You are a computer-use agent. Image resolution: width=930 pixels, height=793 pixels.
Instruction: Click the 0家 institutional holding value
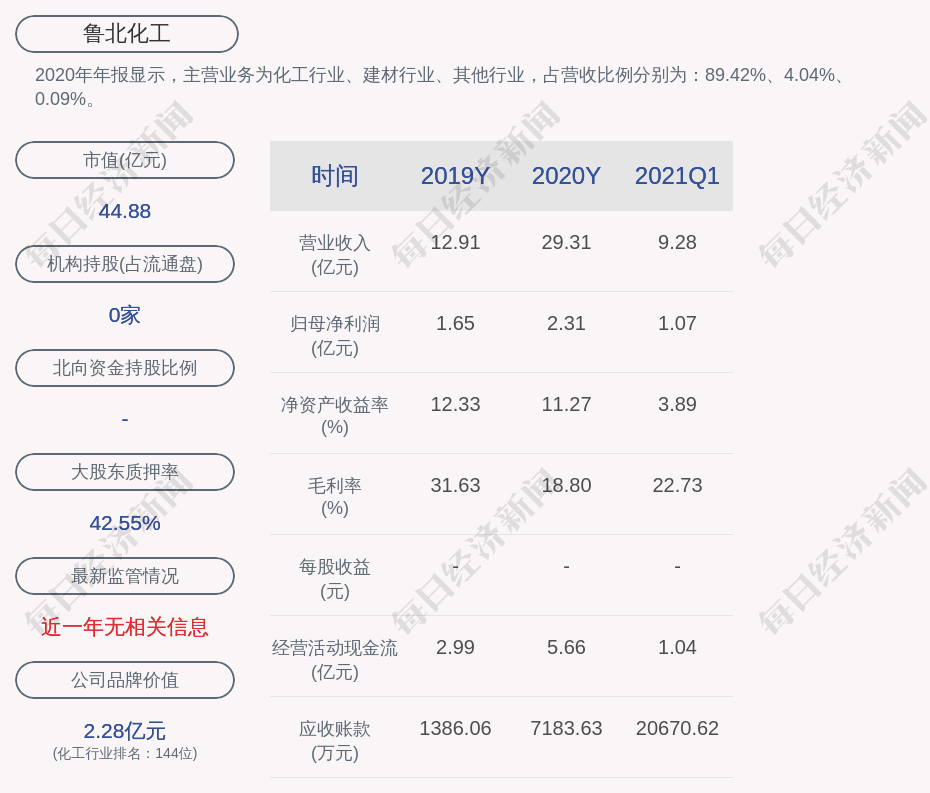point(125,315)
